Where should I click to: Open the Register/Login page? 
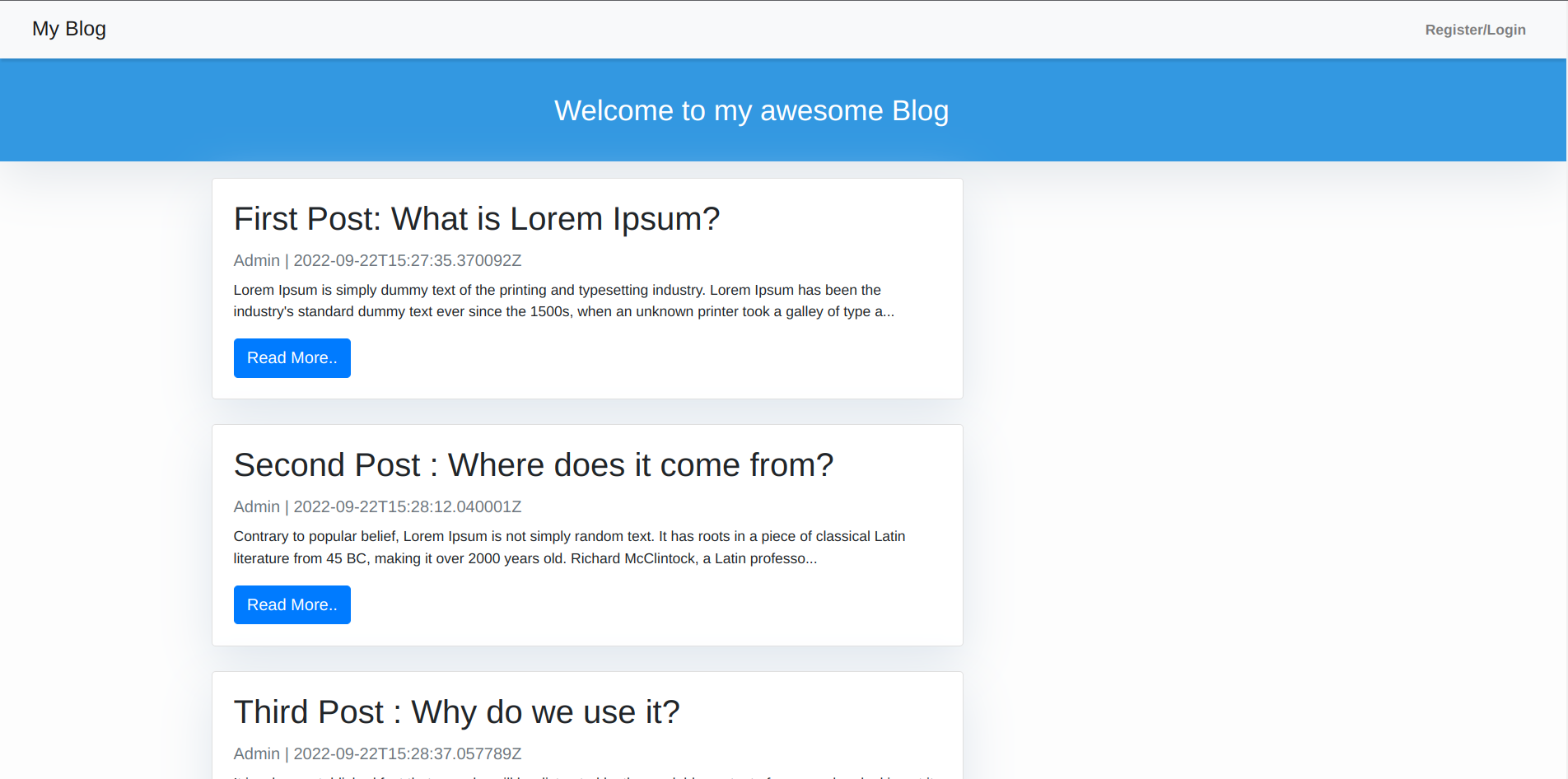(1474, 30)
